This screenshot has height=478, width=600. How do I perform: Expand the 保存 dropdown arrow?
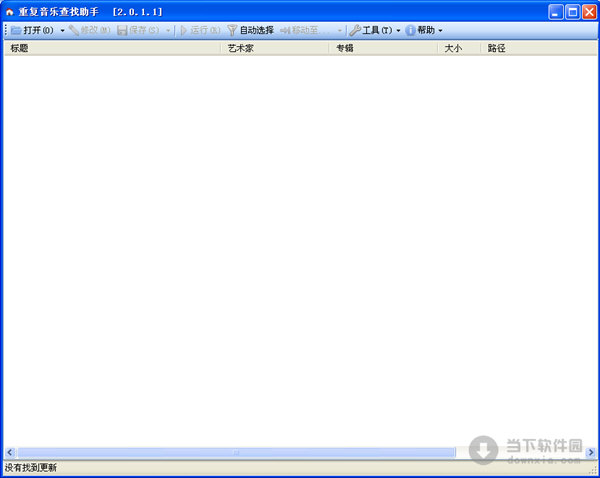[168, 31]
